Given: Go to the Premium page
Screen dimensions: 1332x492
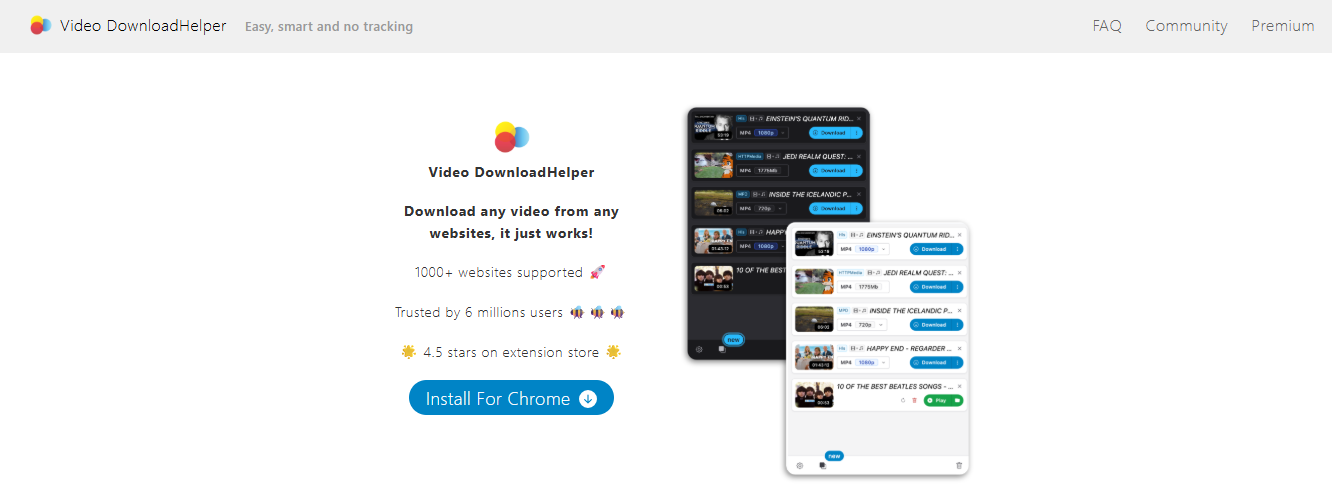Looking at the screenshot, I should pyautogui.click(x=1283, y=26).
